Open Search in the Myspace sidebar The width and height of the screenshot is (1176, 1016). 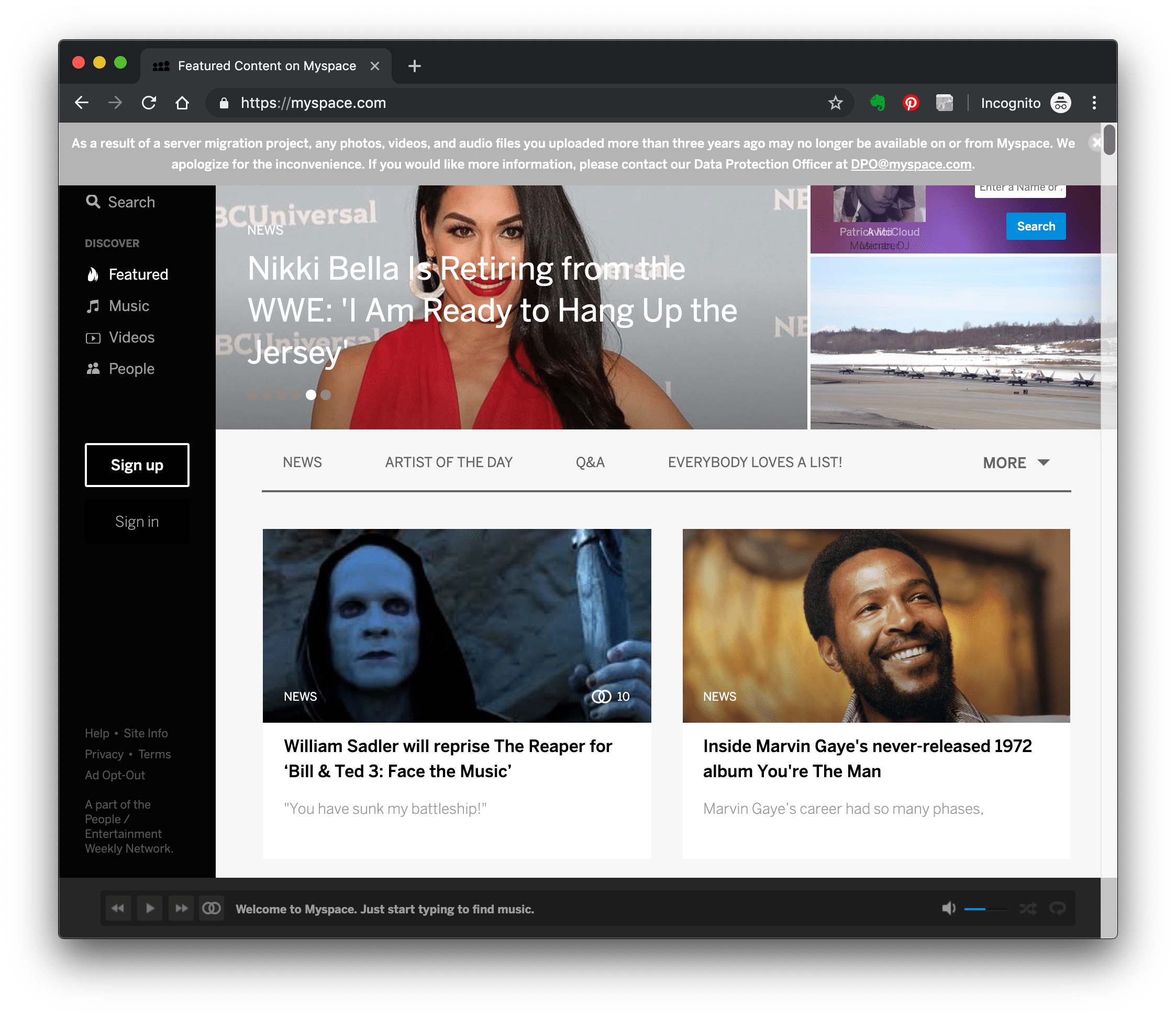(x=120, y=202)
